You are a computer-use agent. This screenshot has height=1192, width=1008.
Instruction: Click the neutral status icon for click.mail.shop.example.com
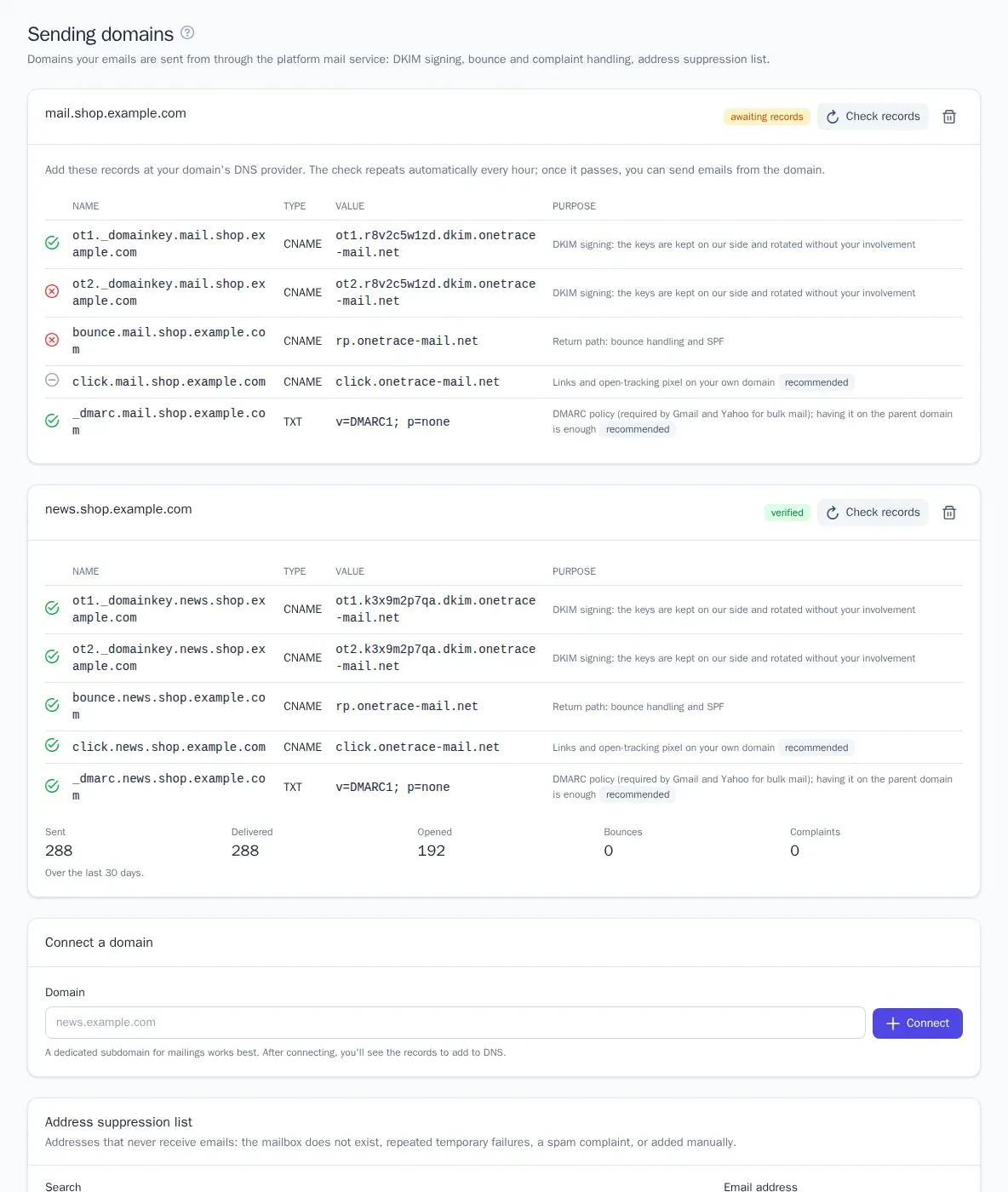[x=52, y=381]
